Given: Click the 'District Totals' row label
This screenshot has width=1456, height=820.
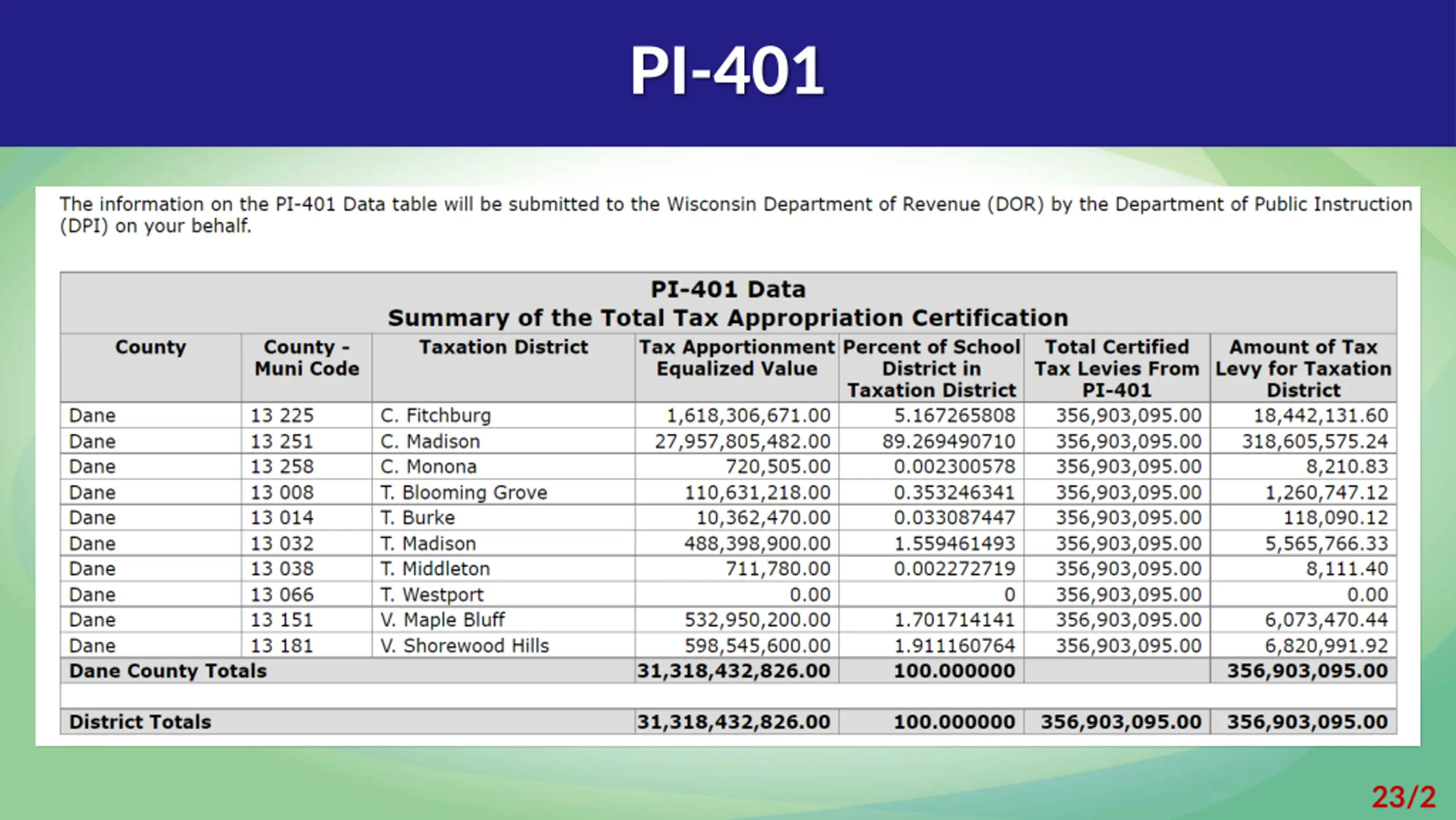Looking at the screenshot, I should [x=140, y=722].
